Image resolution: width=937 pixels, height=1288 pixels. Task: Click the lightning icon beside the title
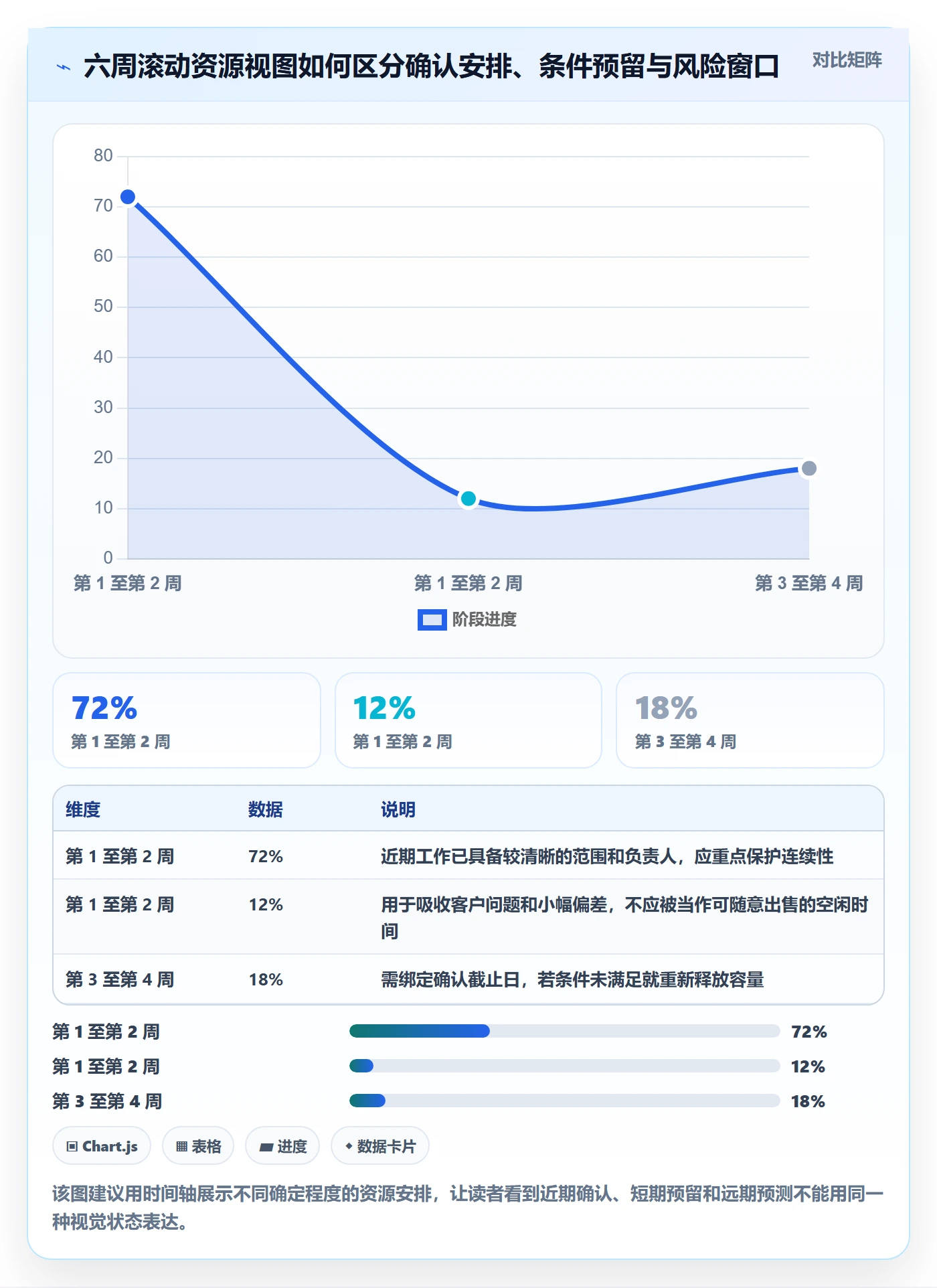coord(64,67)
